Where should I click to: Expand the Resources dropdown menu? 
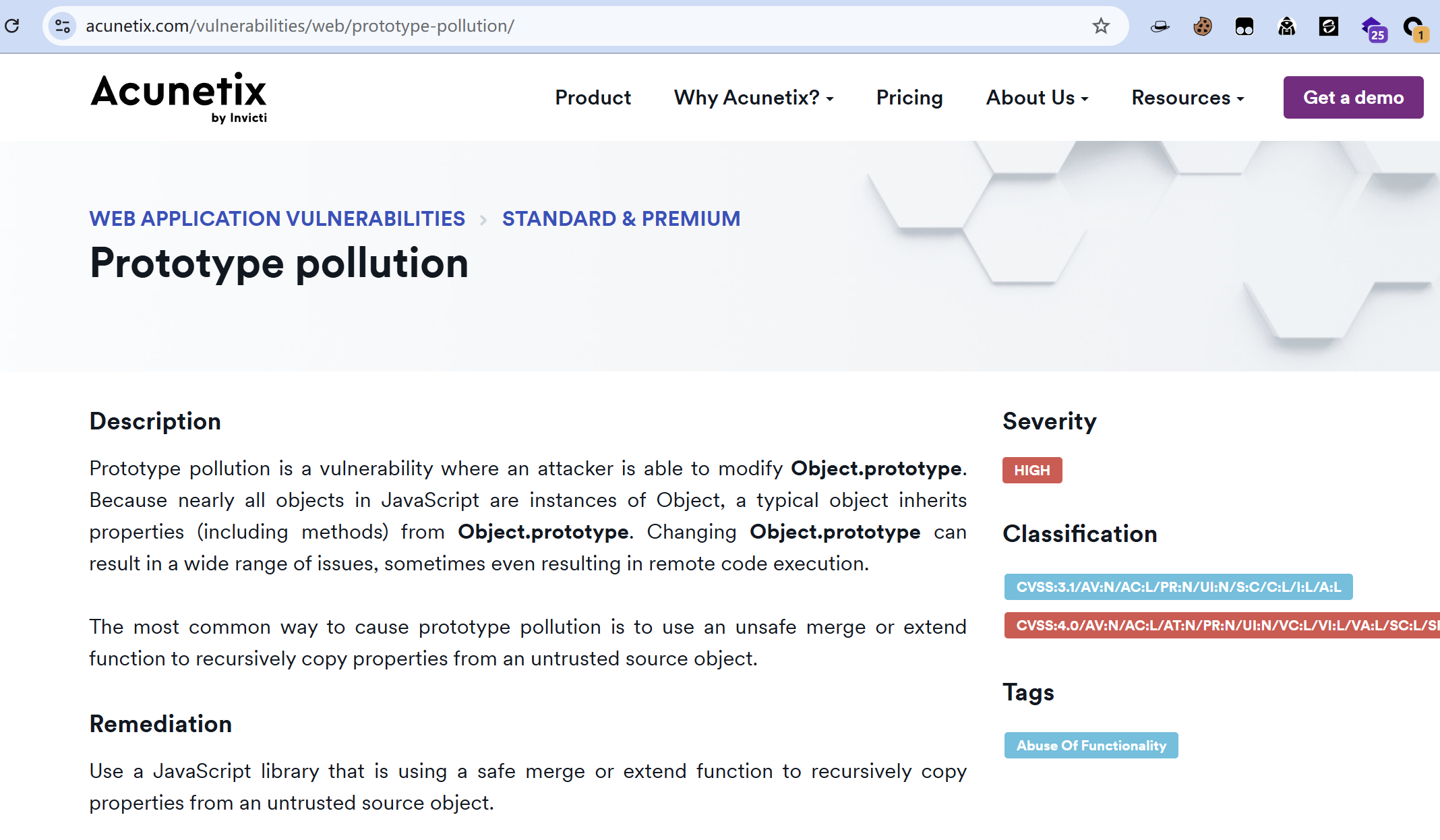(x=1187, y=98)
